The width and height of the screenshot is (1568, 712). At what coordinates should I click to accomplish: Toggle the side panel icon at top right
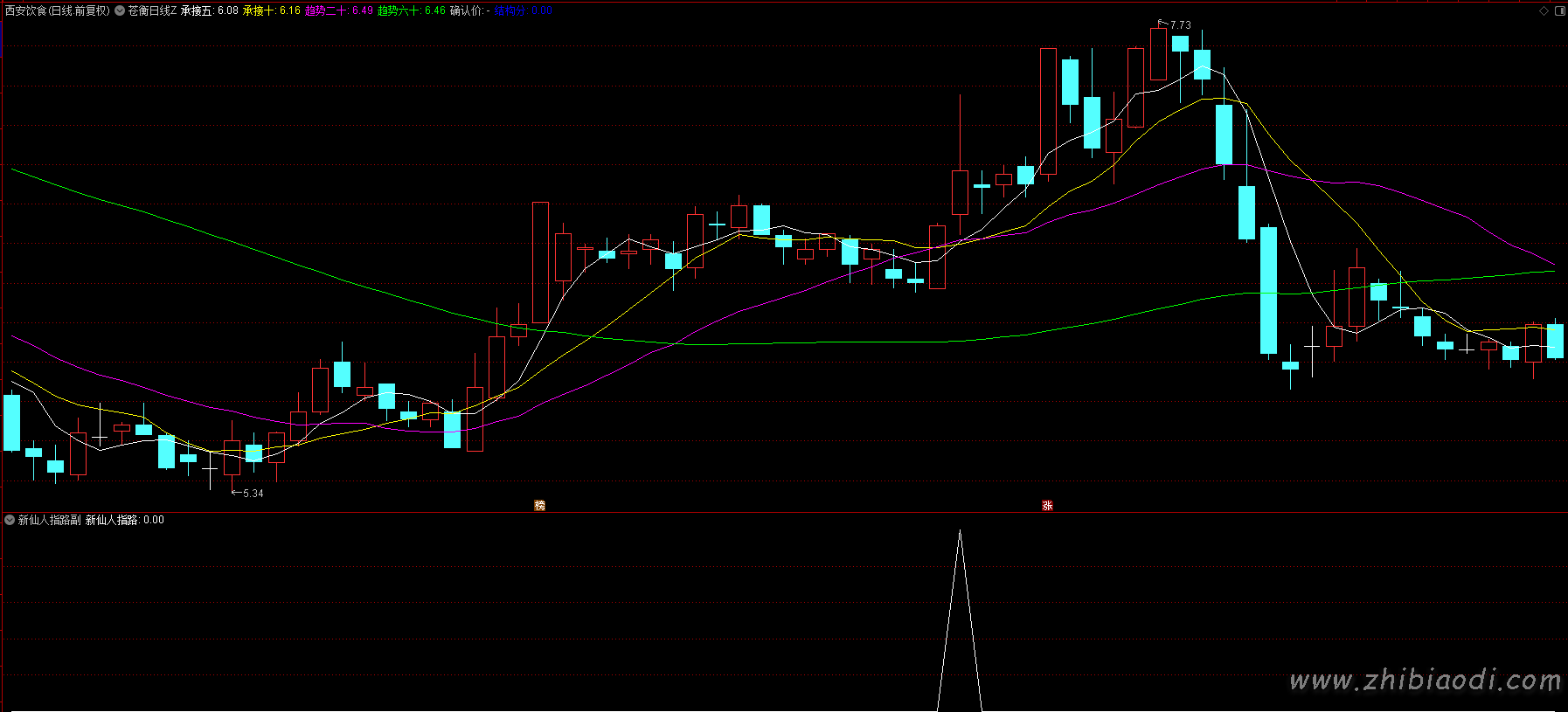pyautogui.click(x=1559, y=10)
